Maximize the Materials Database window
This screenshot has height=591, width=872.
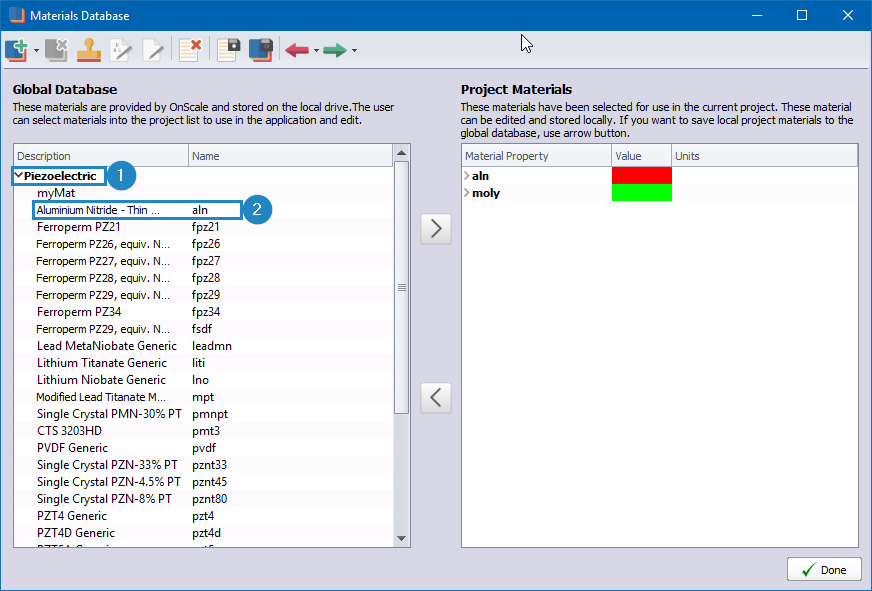click(802, 15)
